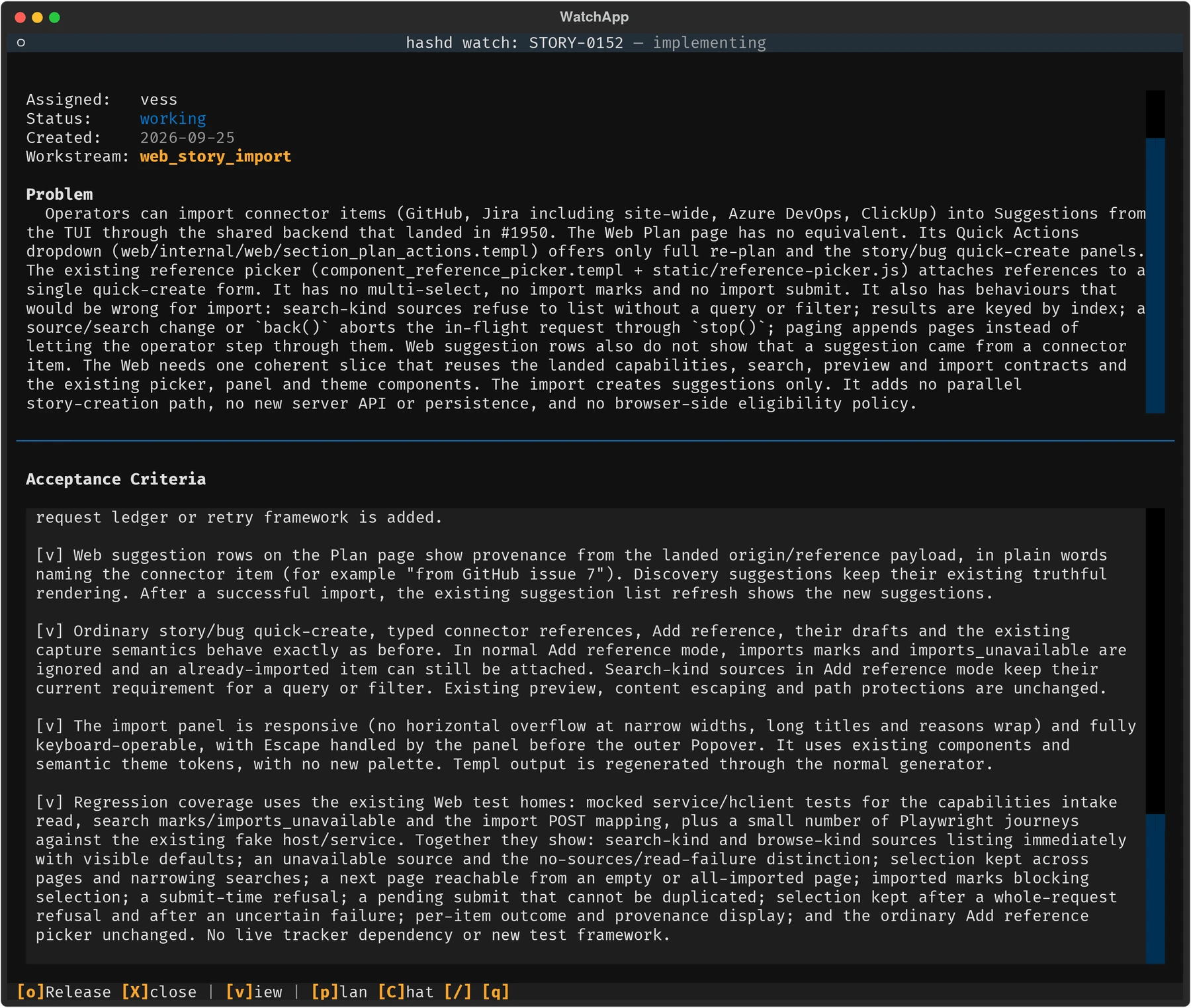Viewport: 1191px width, 1008px height.
Task: Click the 'Problem' section heading
Action: point(60,195)
